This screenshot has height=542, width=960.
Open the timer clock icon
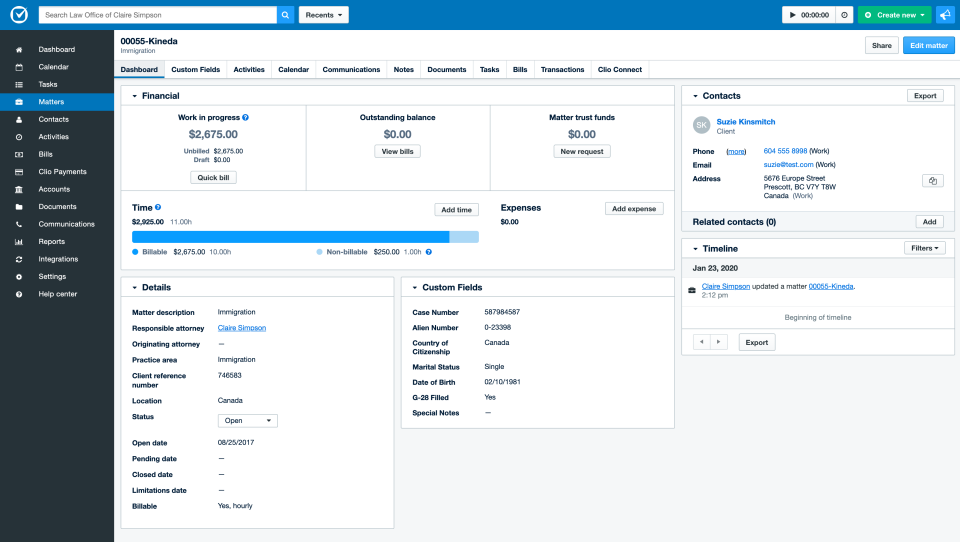pos(844,15)
